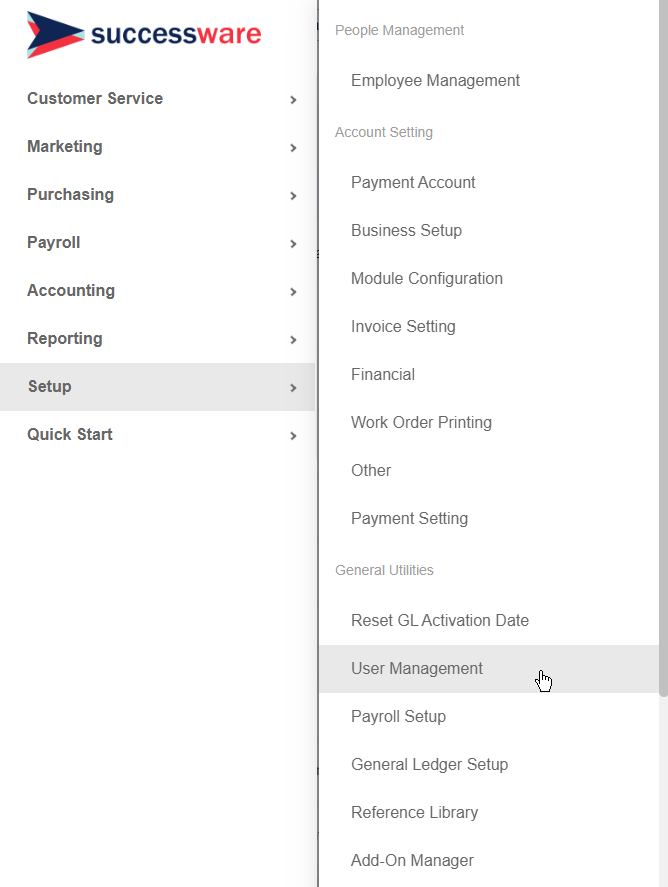Image resolution: width=668 pixels, height=887 pixels.
Task: Open Employee Management
Action: tap(435, 80)
